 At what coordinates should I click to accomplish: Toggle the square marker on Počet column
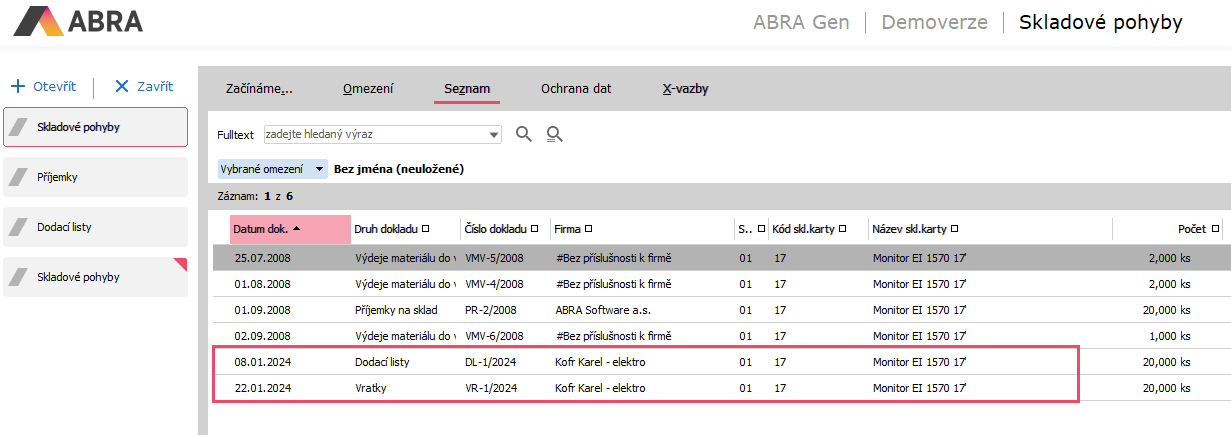tap(1215, 229)
